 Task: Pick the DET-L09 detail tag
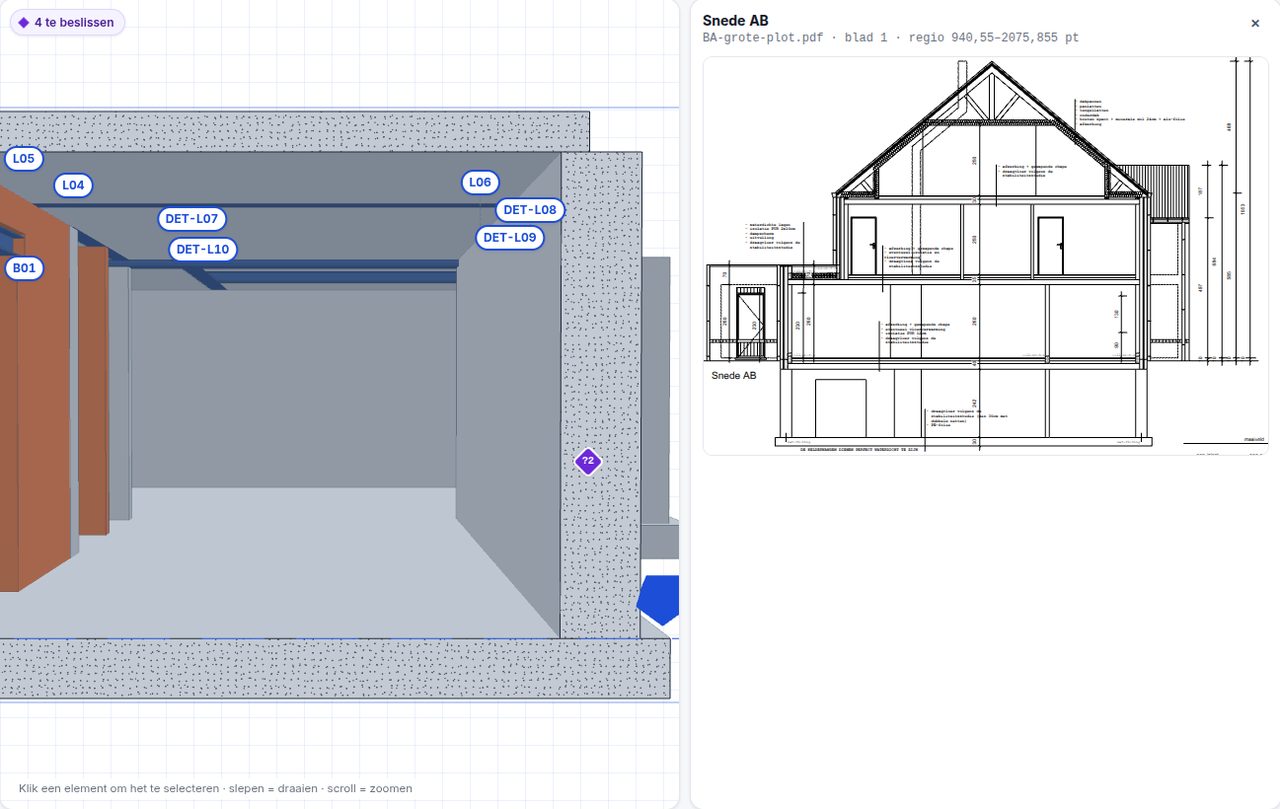click(510, 237)
